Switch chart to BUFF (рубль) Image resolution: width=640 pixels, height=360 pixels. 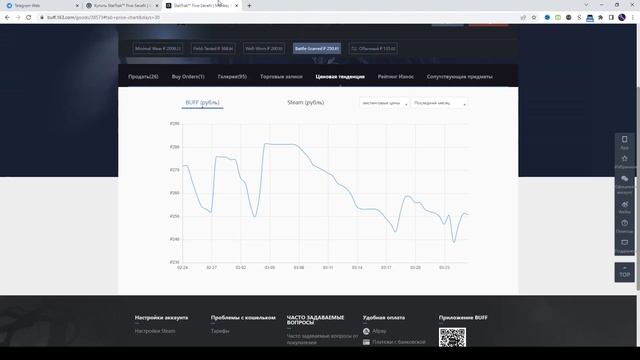click(202, 102)
